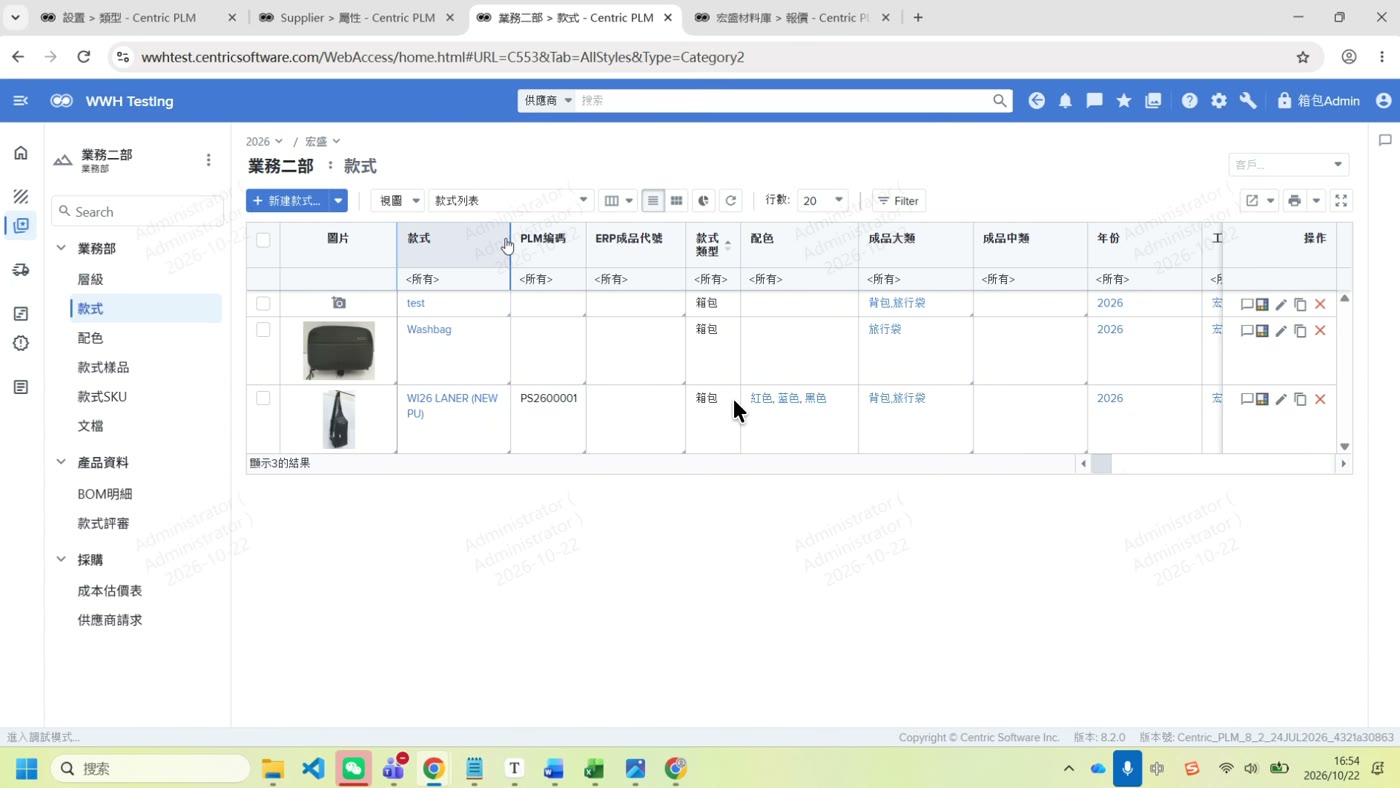Click the back arrow circle icon in header
Viewport: 1400px width, 788px height.
tap(1036, 101)
